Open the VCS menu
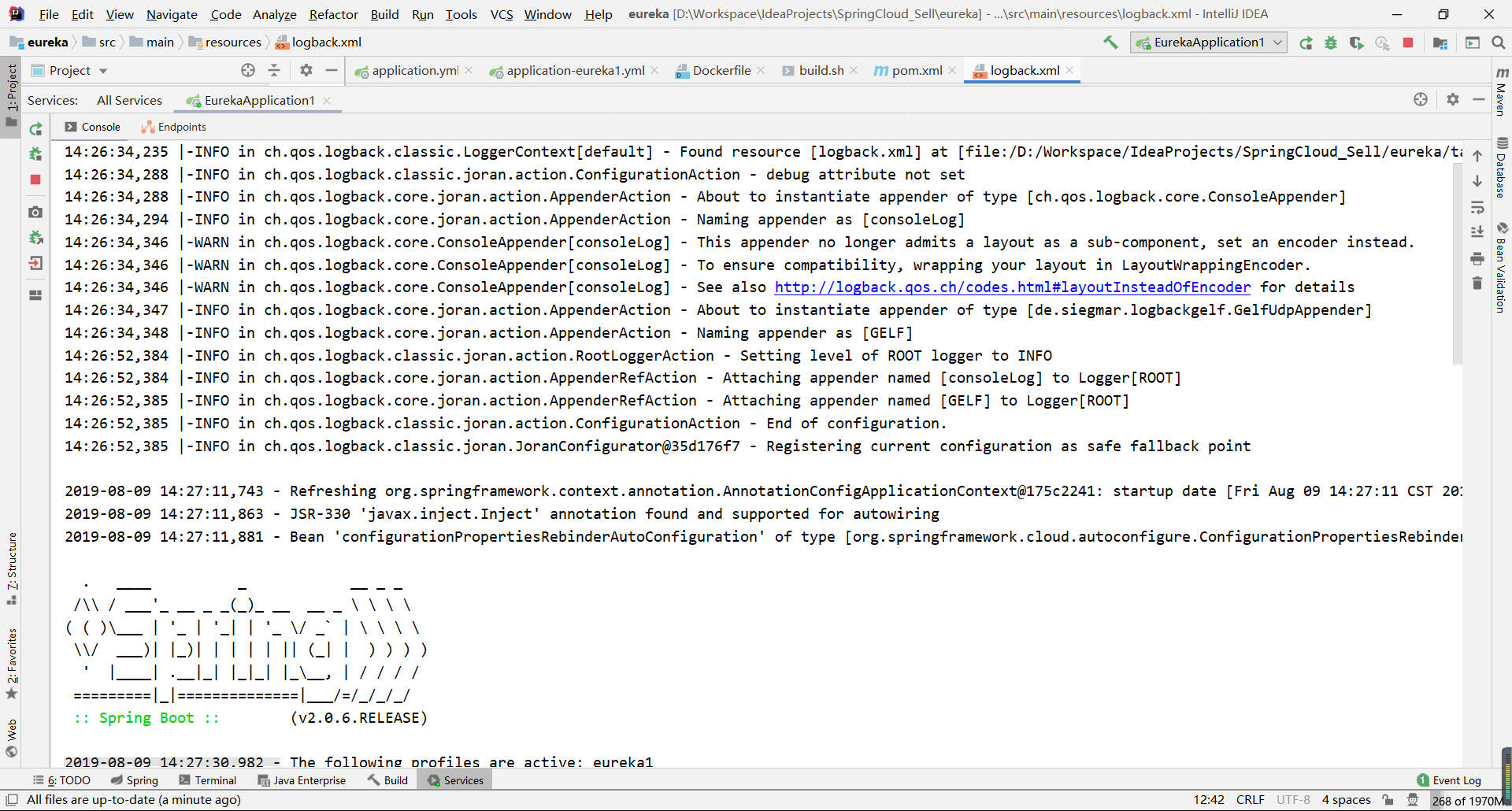Viewport: 1512px width, 811px height. (x=502, y=14)
